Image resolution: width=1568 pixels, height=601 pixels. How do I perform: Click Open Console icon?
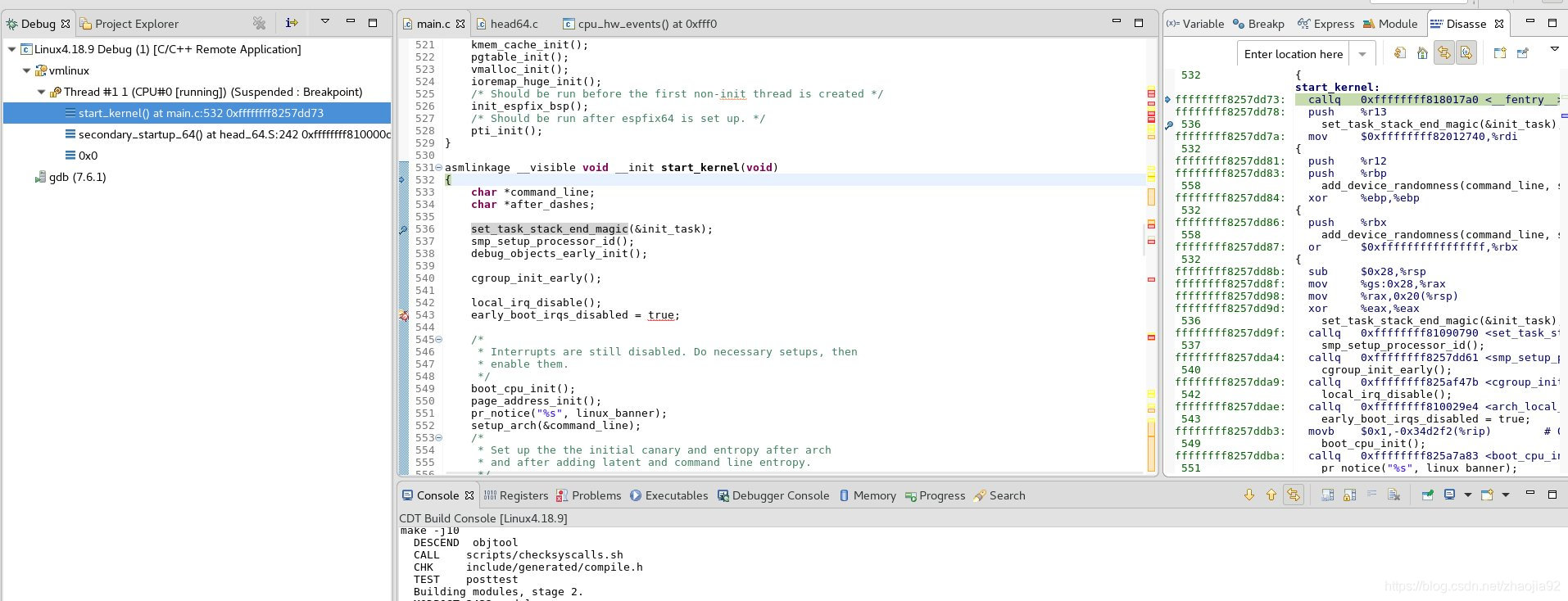1487,495
